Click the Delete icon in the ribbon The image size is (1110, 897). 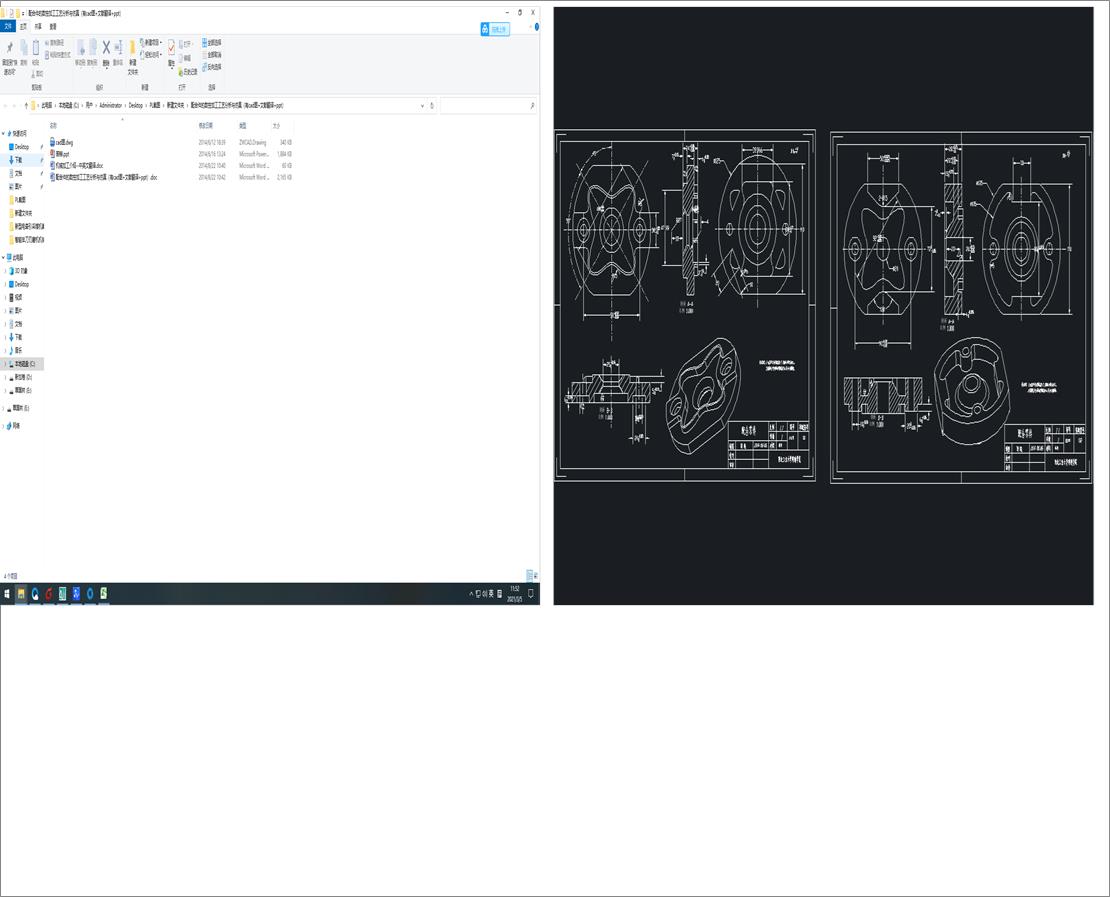106,48
